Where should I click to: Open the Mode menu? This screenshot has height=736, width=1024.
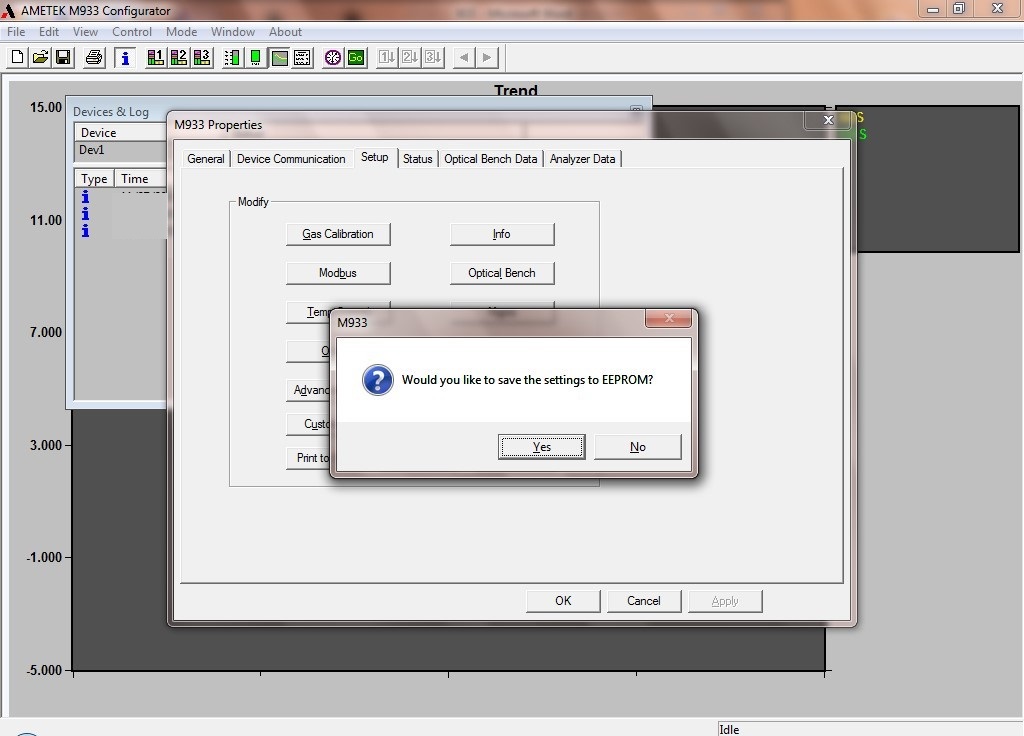point(180,31)
